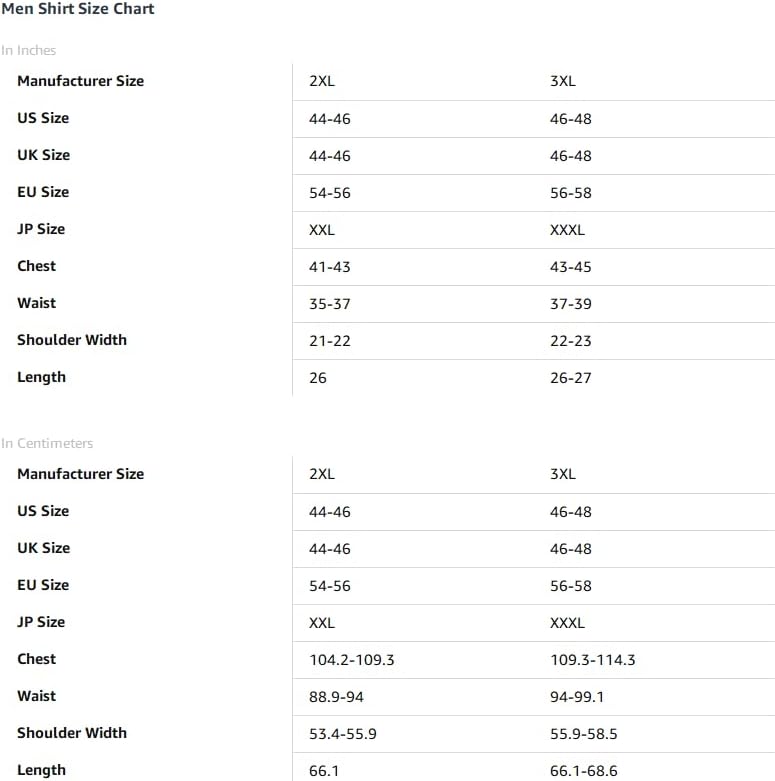Click 3XL header in inches table
This screenshot has width=775, height=781.
[563, 81]
